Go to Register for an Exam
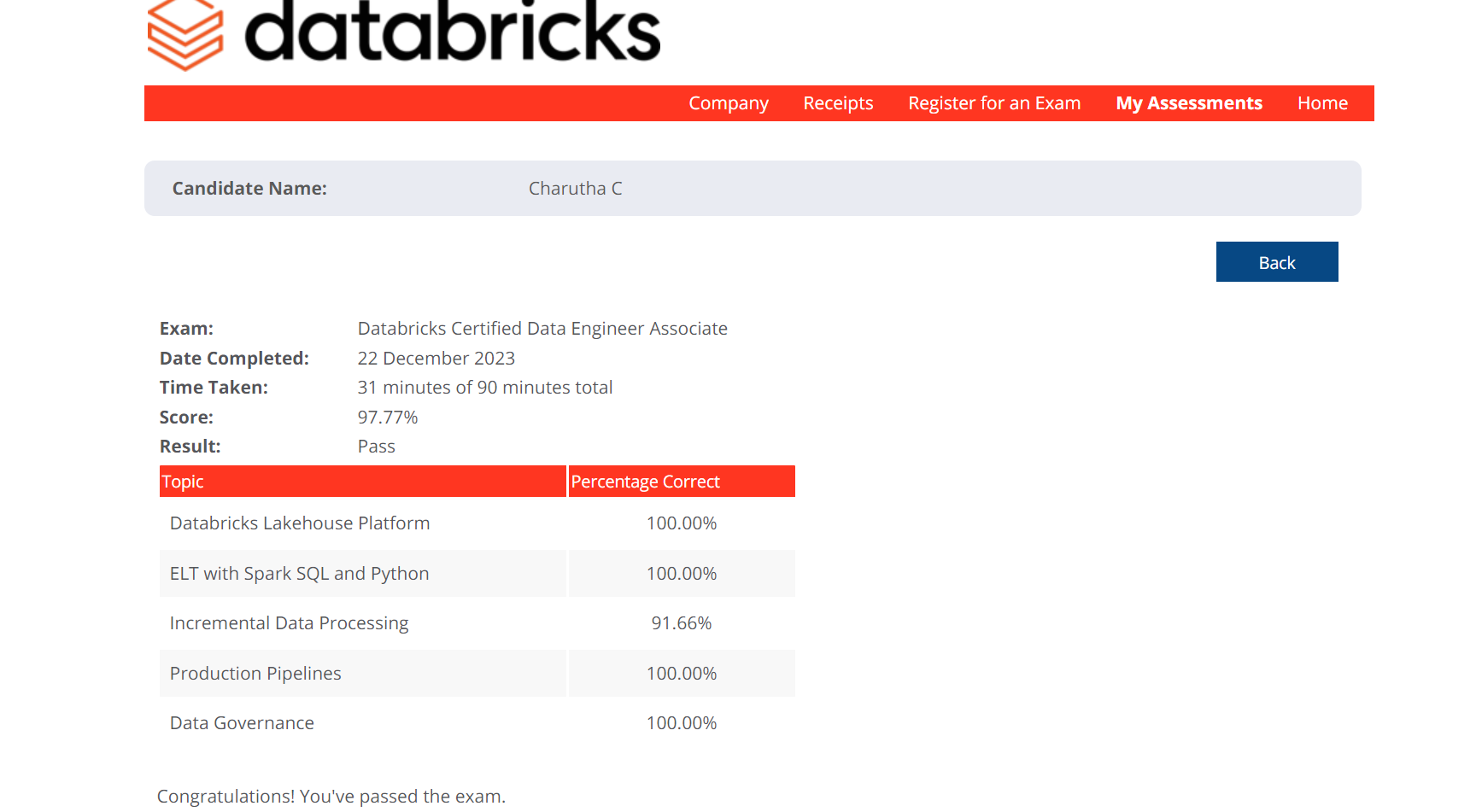1482x812 pixels. (994, 103)
